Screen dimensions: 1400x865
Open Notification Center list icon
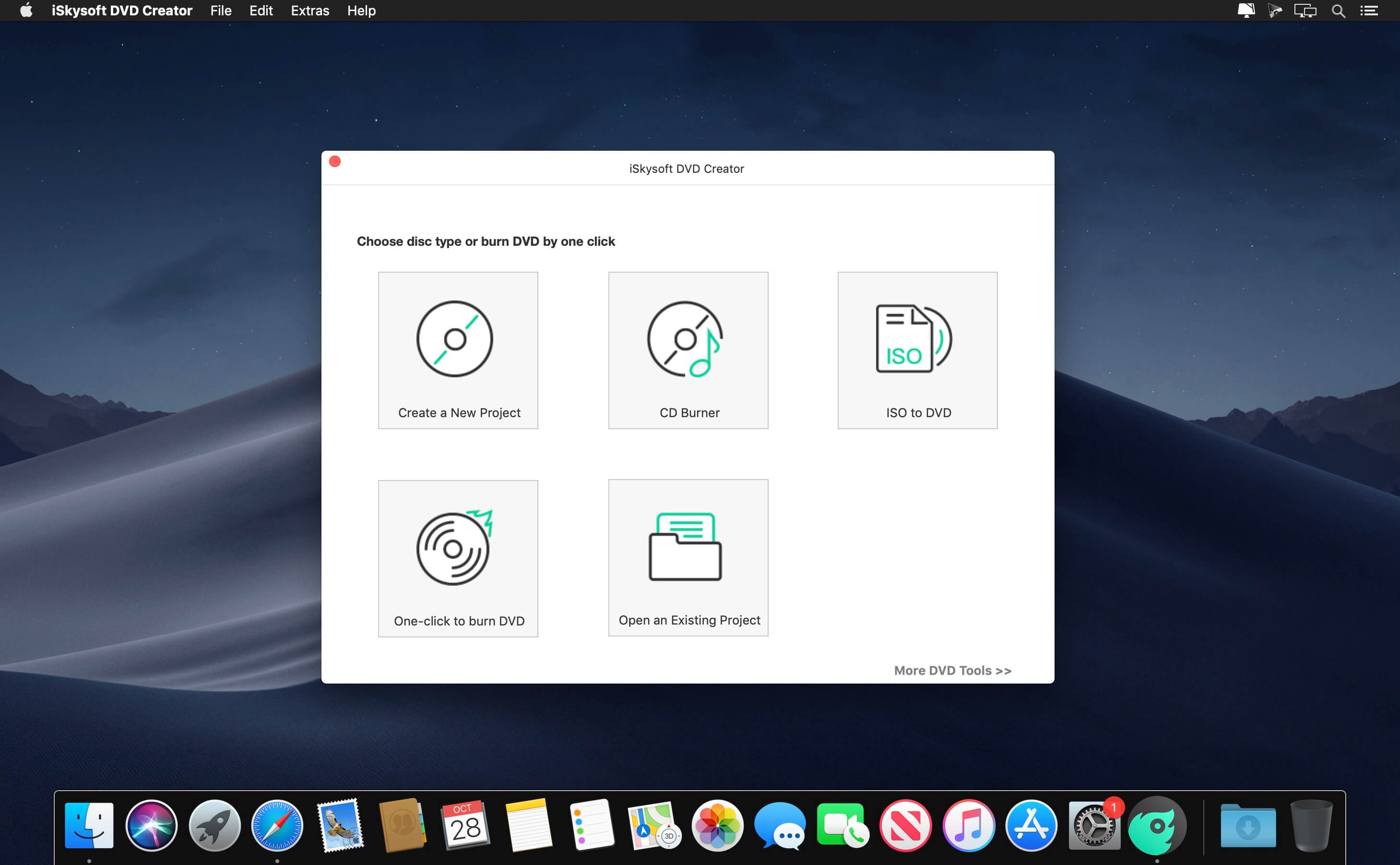click(1368, 10)
